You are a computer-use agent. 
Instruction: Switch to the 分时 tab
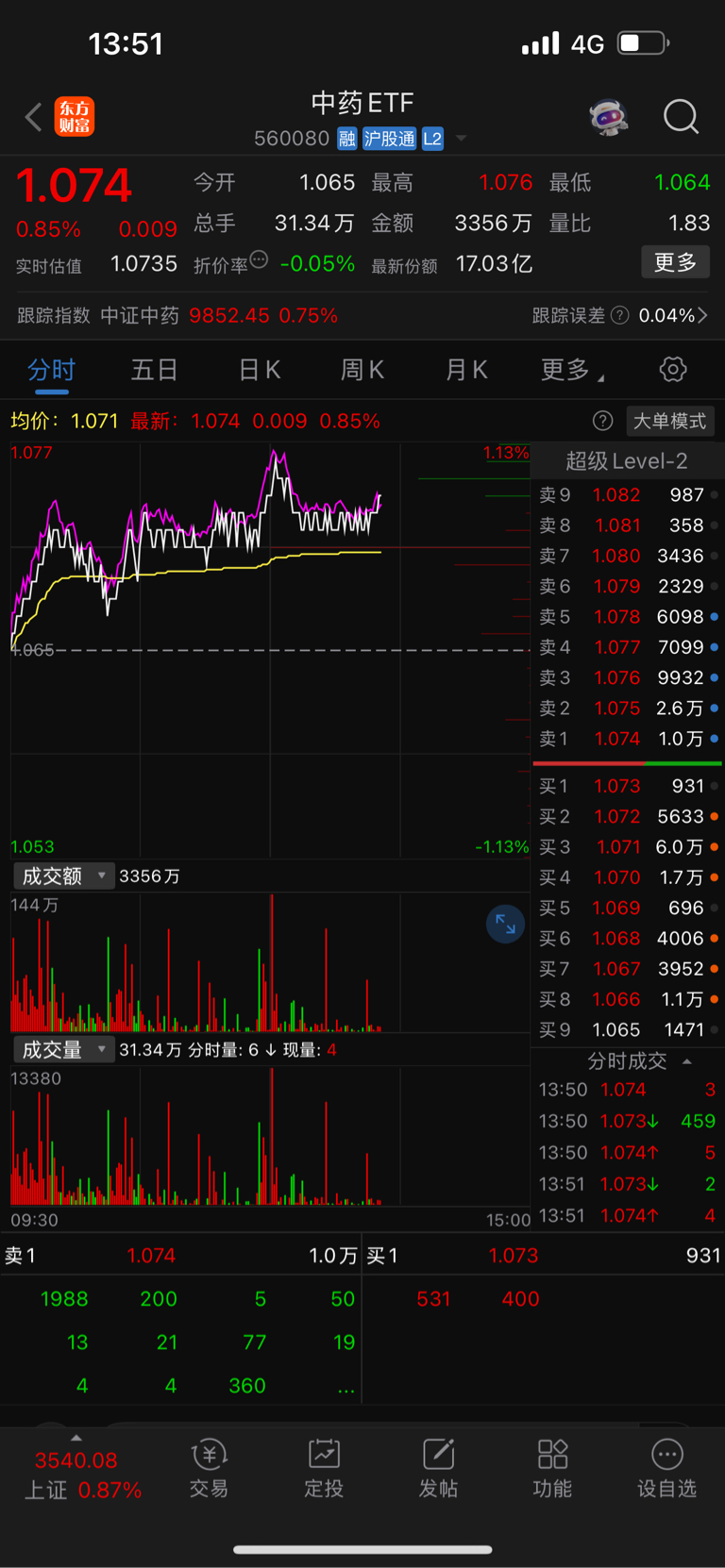pyautogui.click(x=51, y=370)
